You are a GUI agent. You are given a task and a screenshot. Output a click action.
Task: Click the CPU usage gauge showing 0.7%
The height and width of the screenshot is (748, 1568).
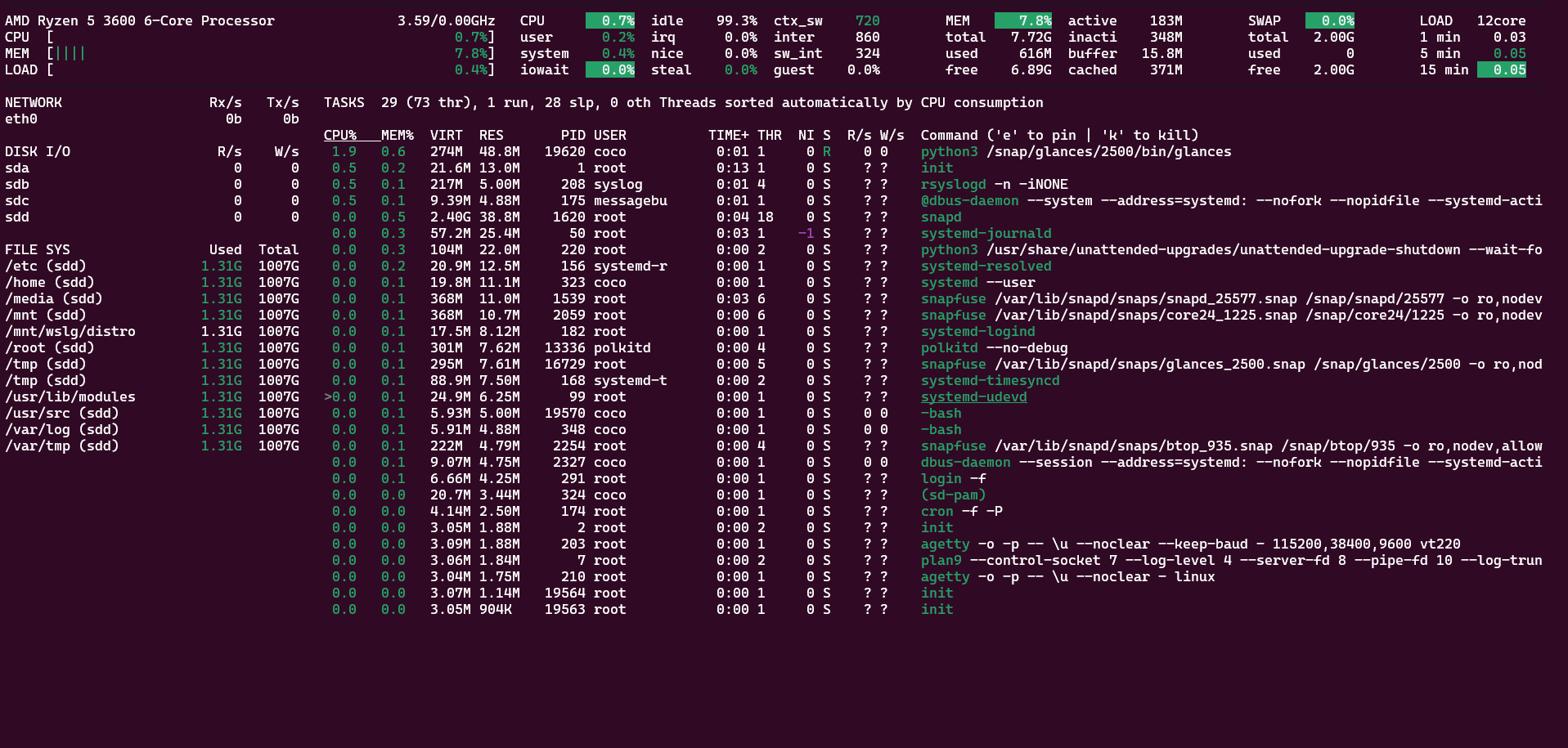pyautogui.click(x=609, y=20)
